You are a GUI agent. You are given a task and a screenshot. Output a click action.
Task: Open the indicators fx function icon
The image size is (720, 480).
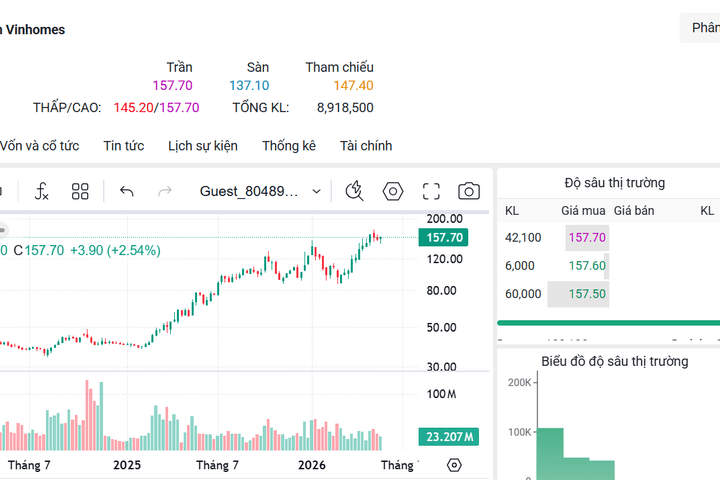click(x=41, y=191)
